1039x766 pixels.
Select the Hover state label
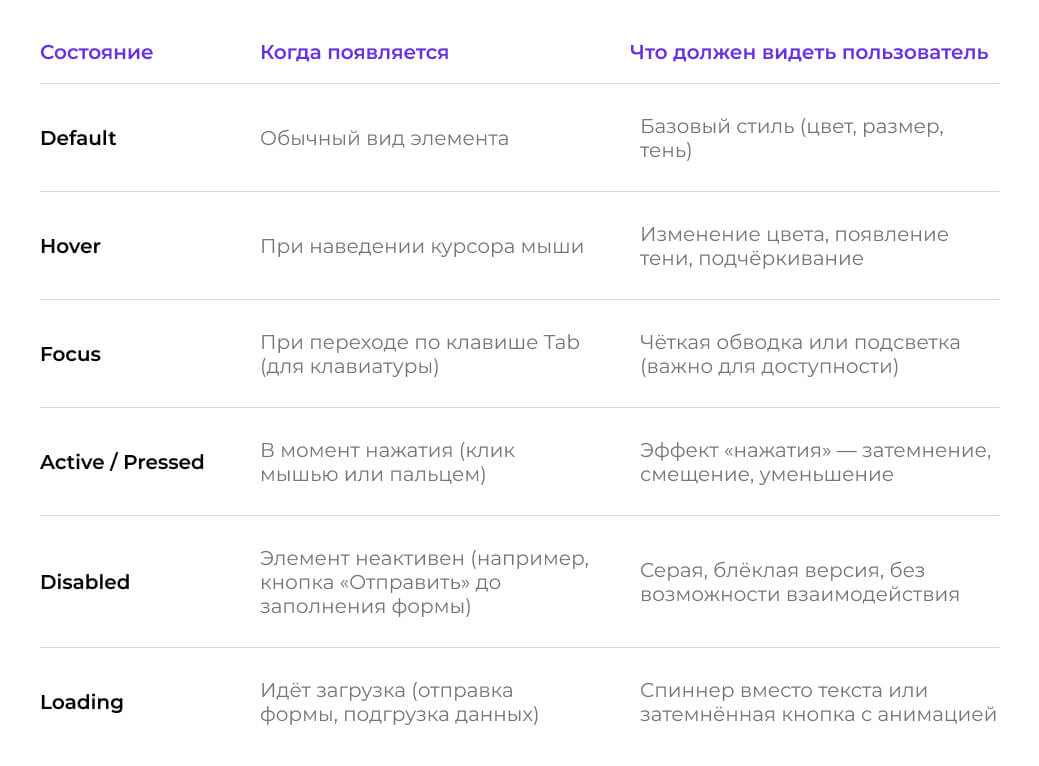pos(70,246)
